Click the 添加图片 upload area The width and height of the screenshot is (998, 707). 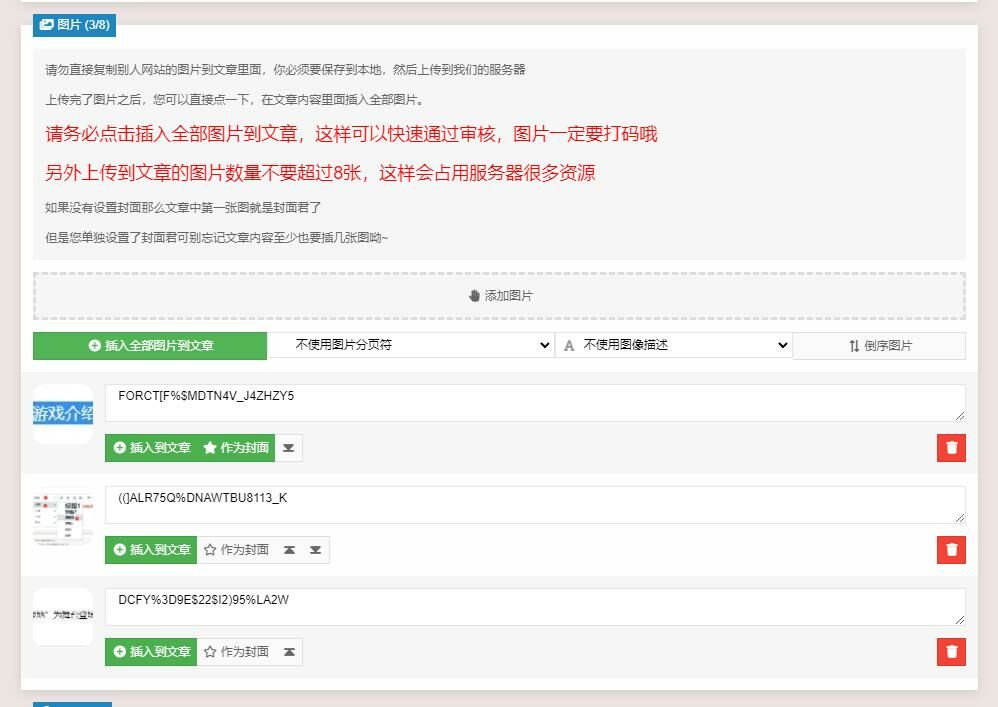coord(499,296)
